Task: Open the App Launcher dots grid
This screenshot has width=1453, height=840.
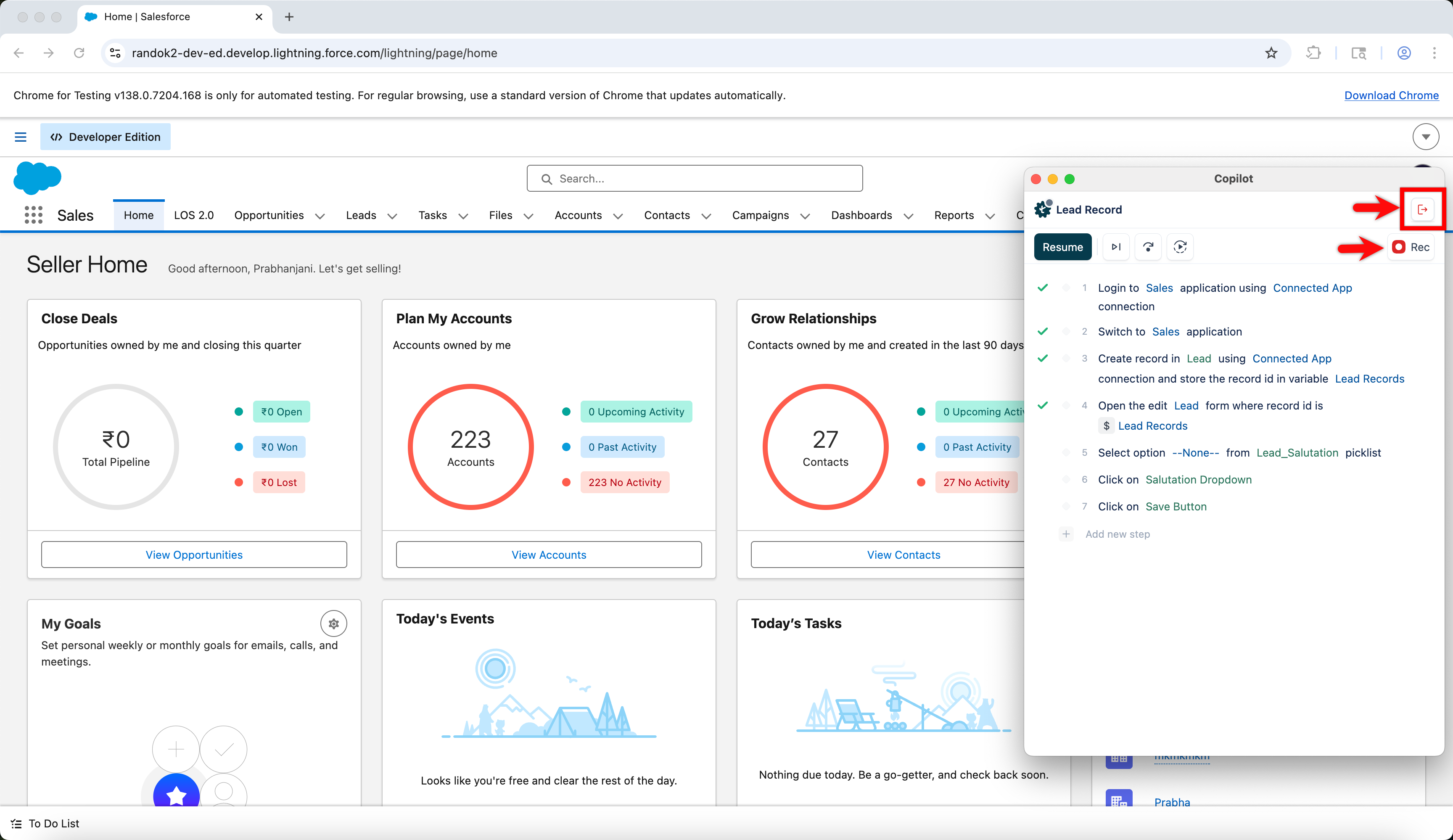Action: [34, 215]
